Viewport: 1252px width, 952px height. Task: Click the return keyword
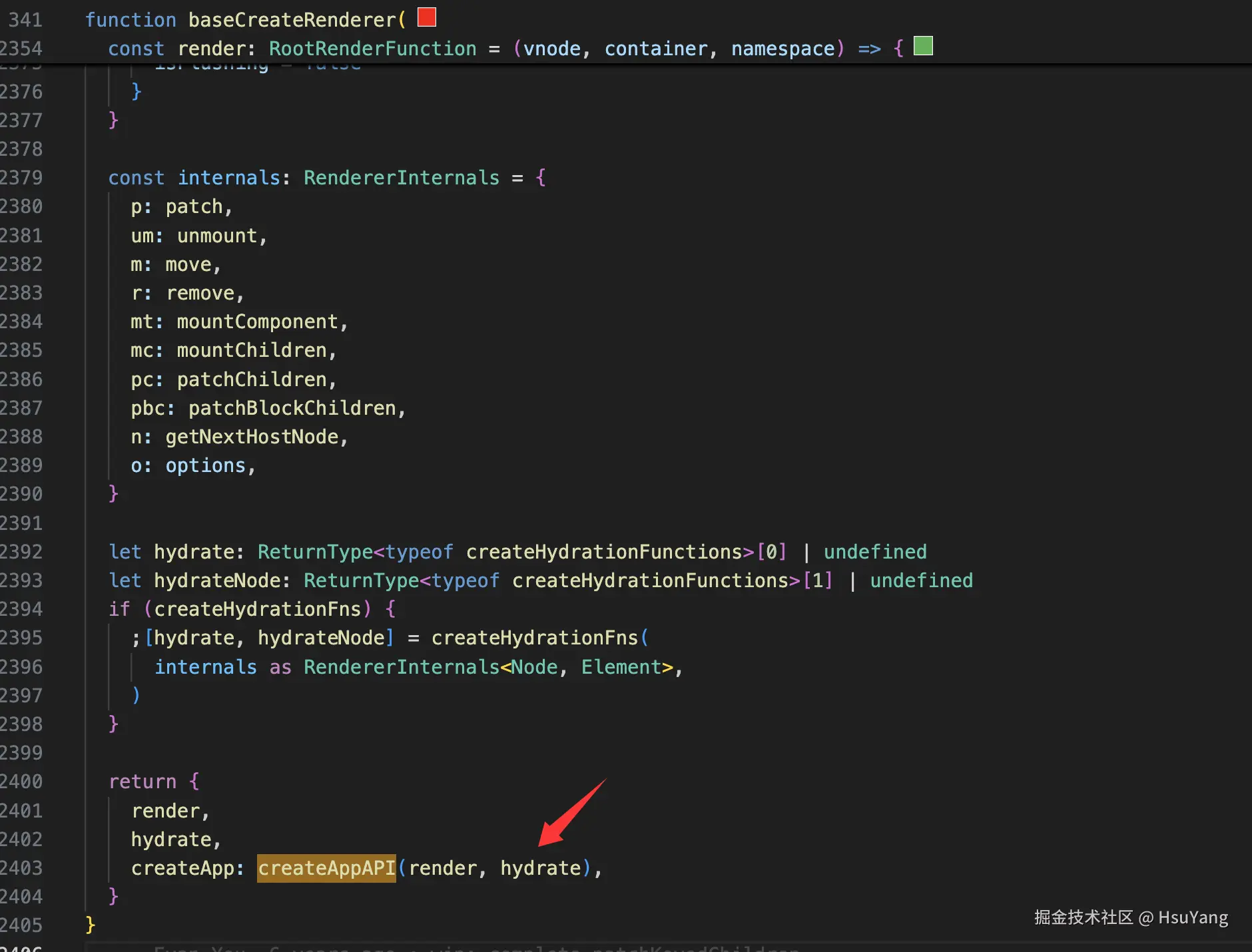tap(143, 782)
